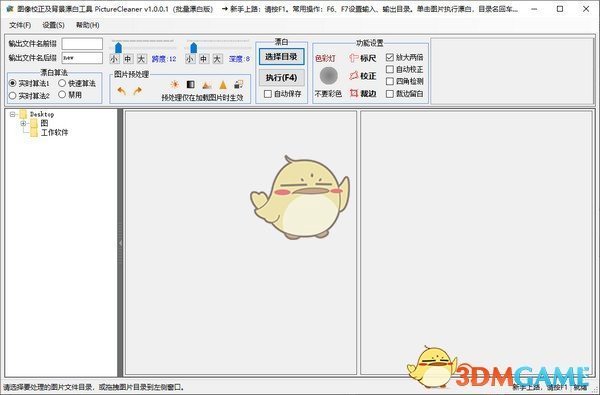Select the 标尺 ruler tool
The width and height of the screenshot is (600, 395).
pos(363,58)
